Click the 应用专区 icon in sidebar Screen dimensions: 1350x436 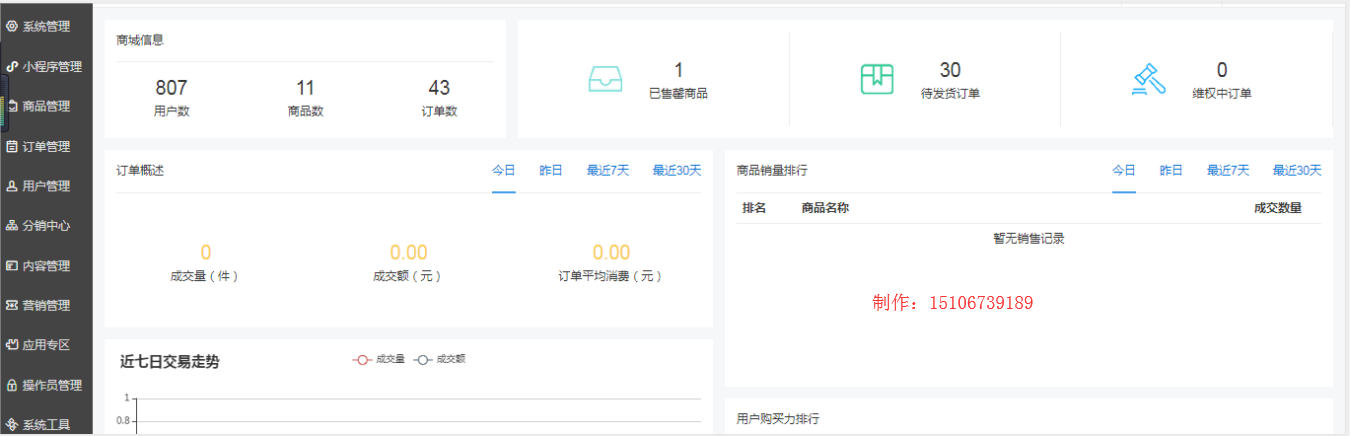pos(12,345)
